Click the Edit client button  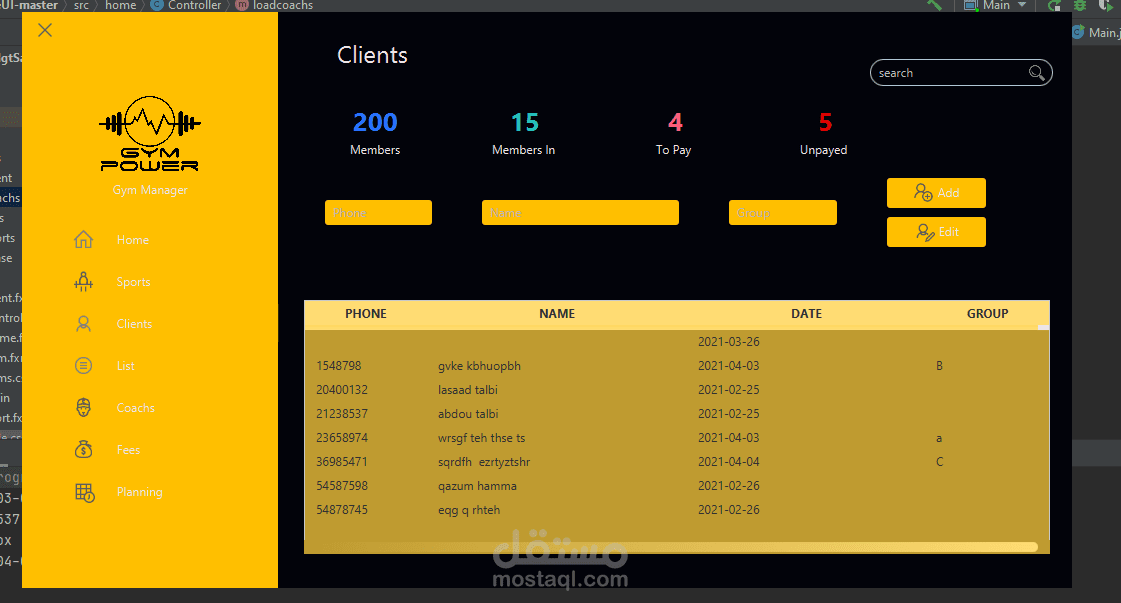937,232
